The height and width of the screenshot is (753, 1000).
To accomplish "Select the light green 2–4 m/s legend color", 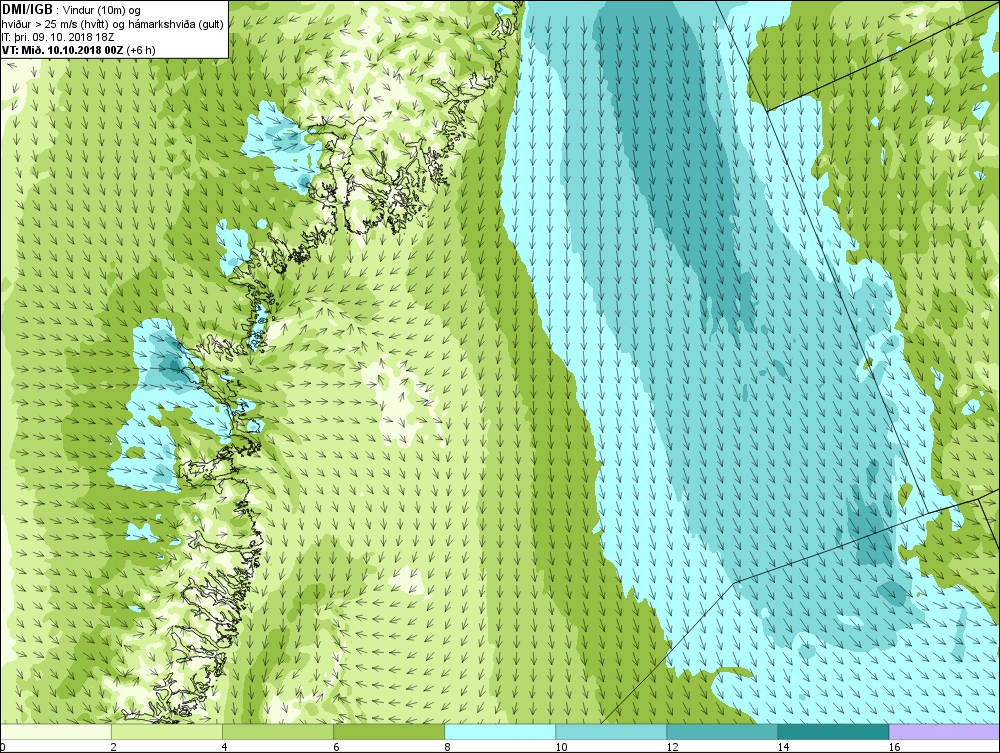I will (x=167, y=732).
